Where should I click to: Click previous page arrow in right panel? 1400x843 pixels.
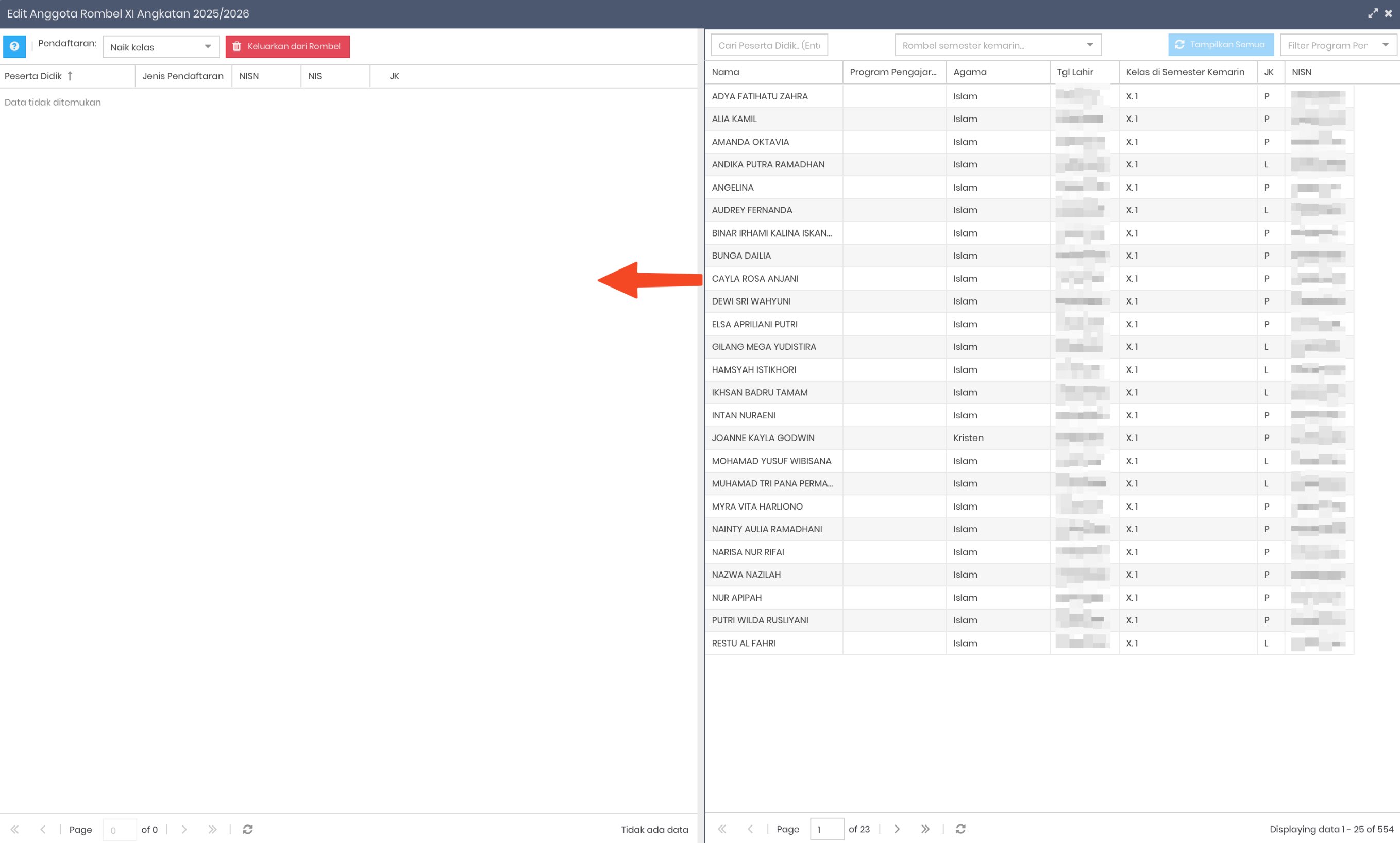tap(750, 829)
